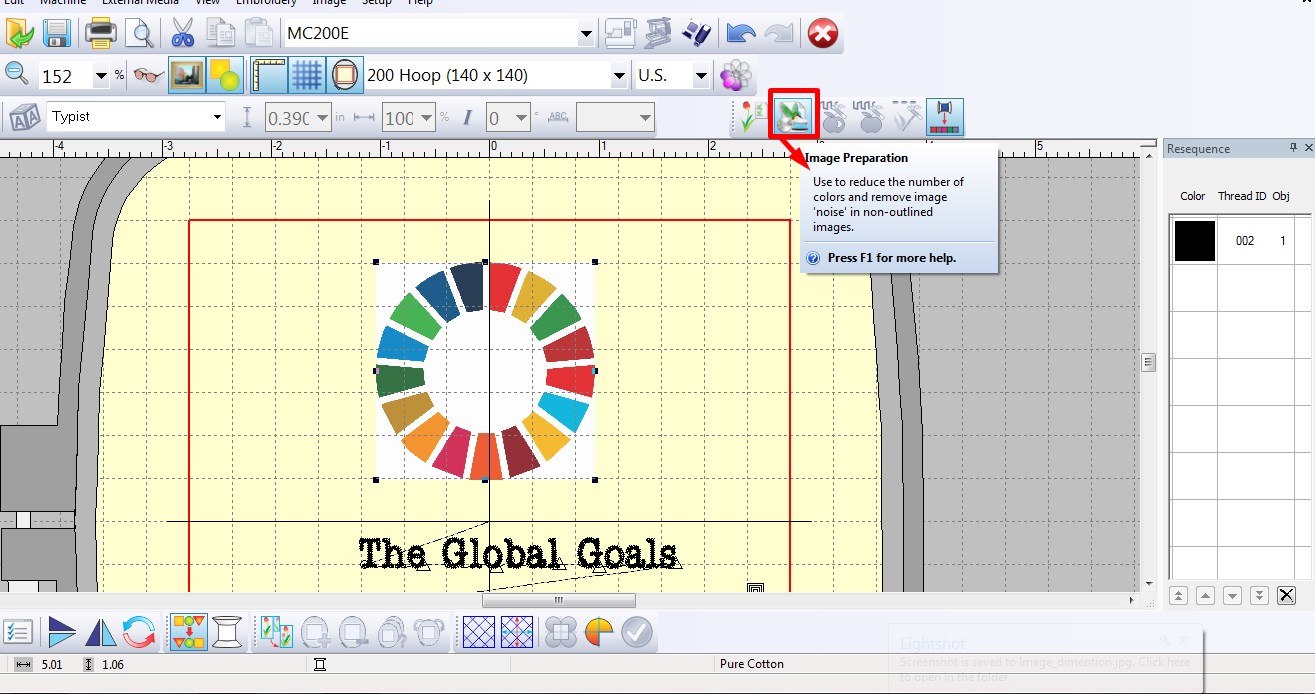Open the Image menu
Viewport: 1315px width, 694px height.
(329, 3)
